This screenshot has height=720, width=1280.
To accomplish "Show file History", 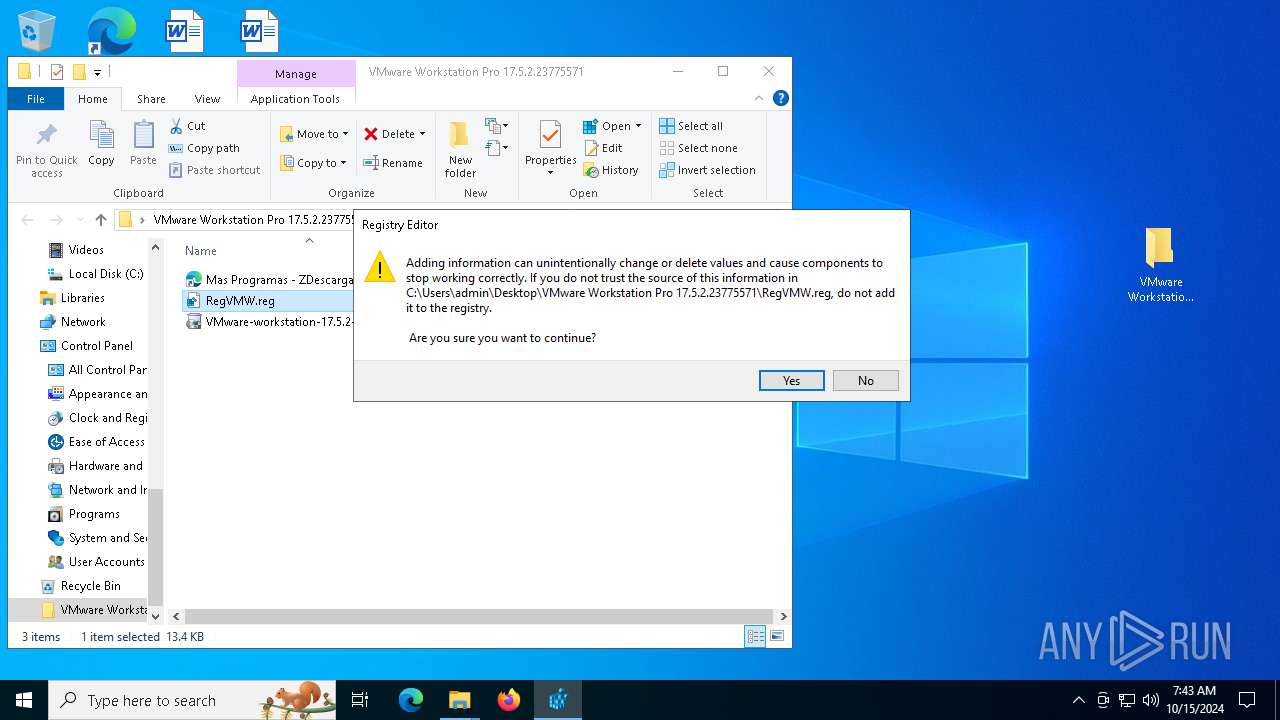I will pyautogui.click(x=611, y=170).
